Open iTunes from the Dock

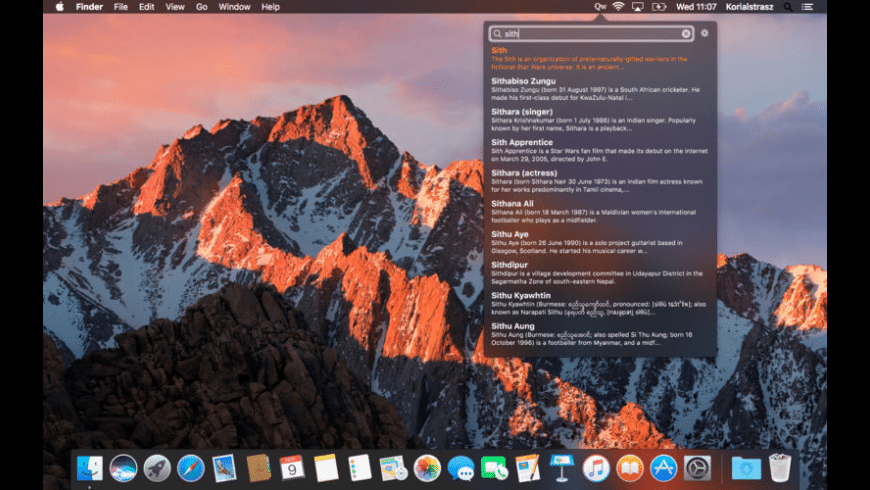pos(596,467)
